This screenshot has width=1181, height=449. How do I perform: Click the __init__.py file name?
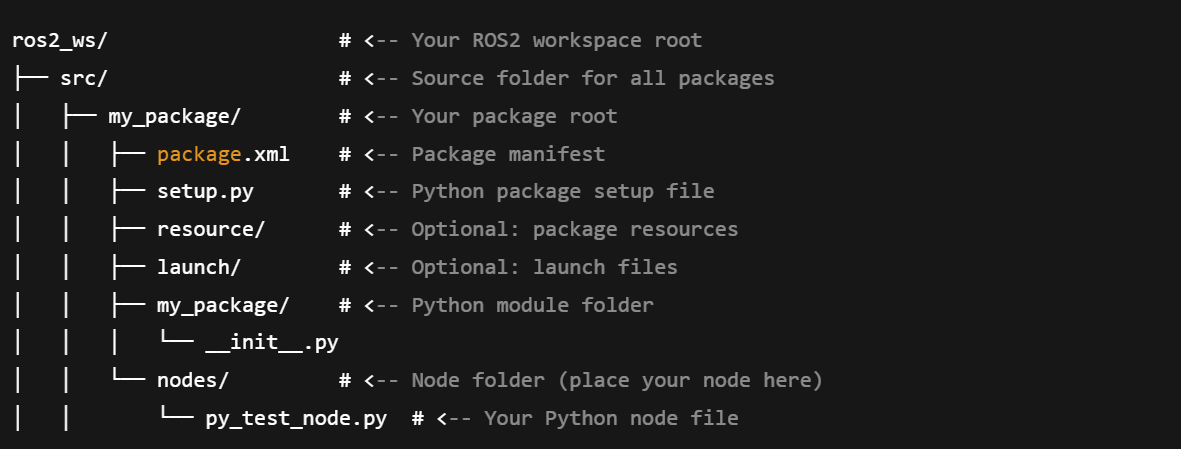click(x=272, y=343)
